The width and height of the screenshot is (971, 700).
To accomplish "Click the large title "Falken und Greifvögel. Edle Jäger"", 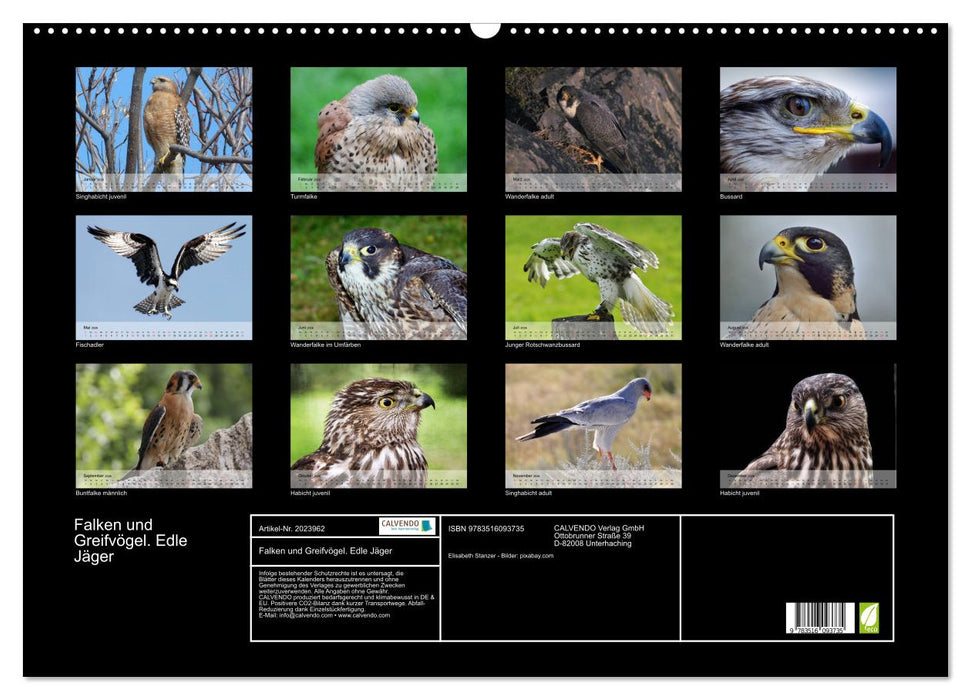I will (x=130, y=541).
